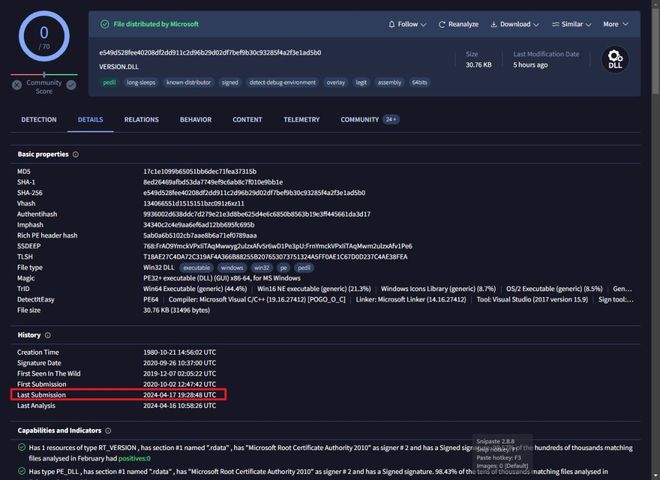The height and width of the screenshot is (480, 660).
Task: Click the Rich PE header hash value
Action: [x=200, y=235]
